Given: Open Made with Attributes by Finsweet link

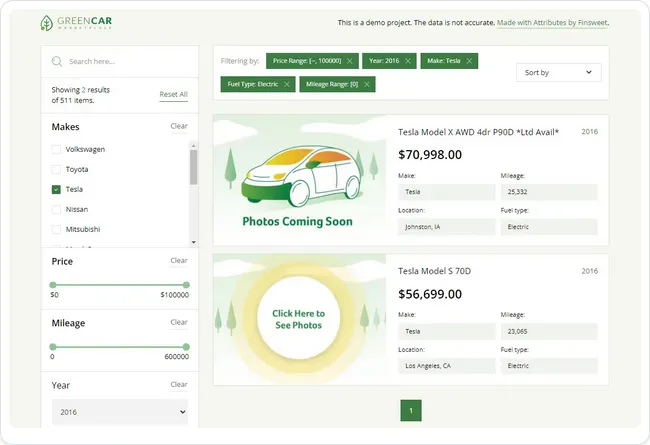Looking at the screenshot, I should (553, 23).
